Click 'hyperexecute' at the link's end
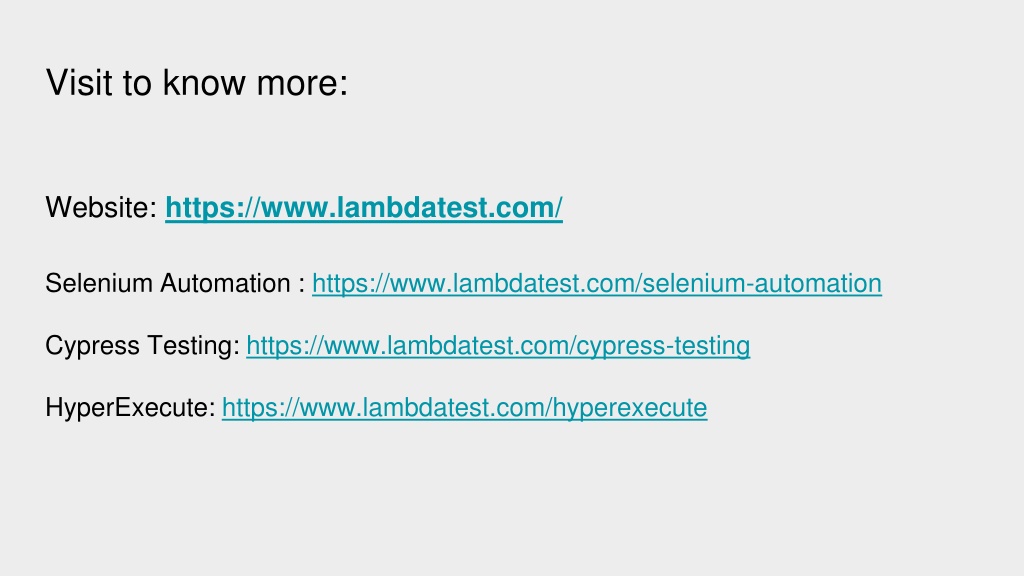 pyautogui.click(x=630, y=409)
